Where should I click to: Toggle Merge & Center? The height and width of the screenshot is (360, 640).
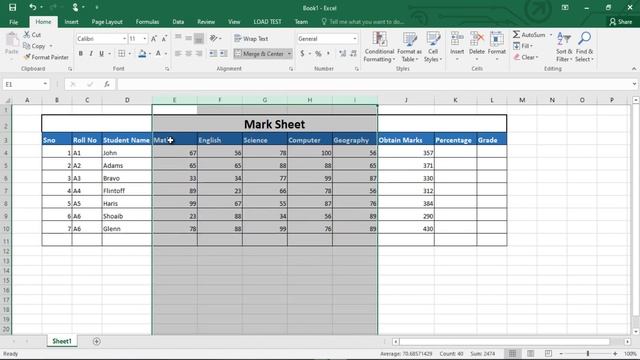[x=259, y=53]
